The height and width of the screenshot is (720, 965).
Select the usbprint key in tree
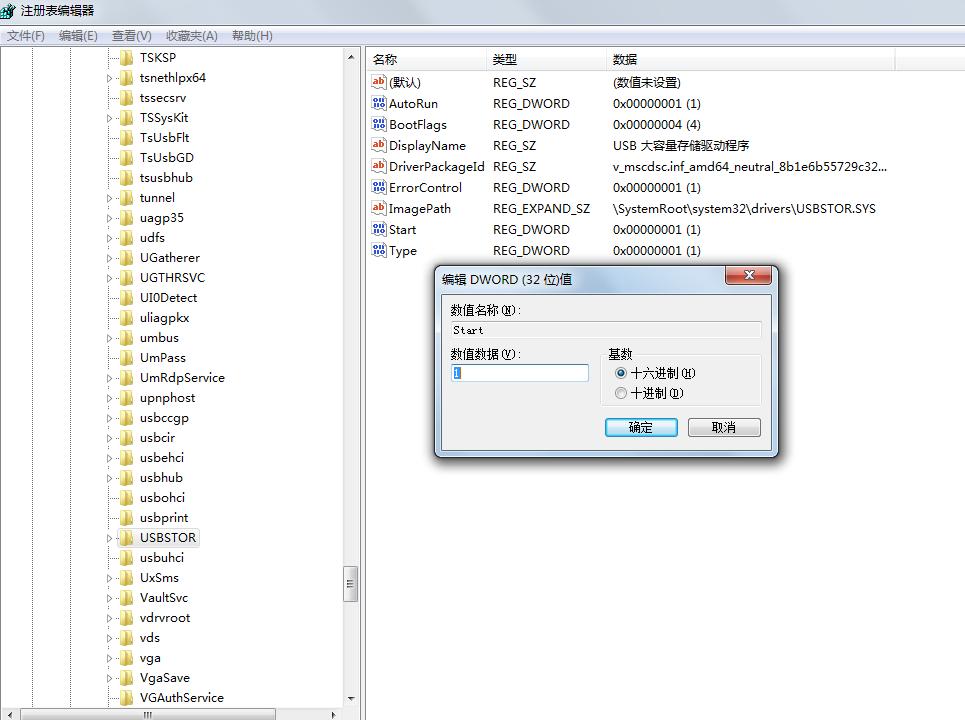click(x=164, y=518)
